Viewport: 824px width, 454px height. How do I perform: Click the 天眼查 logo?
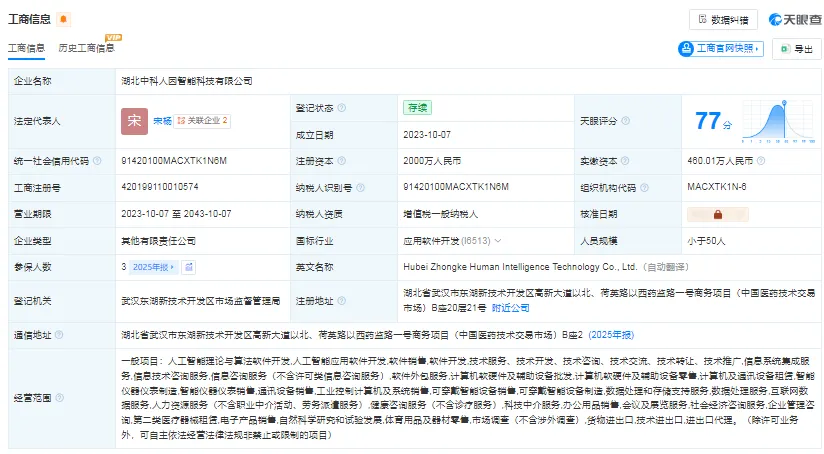tap(795, 19)
